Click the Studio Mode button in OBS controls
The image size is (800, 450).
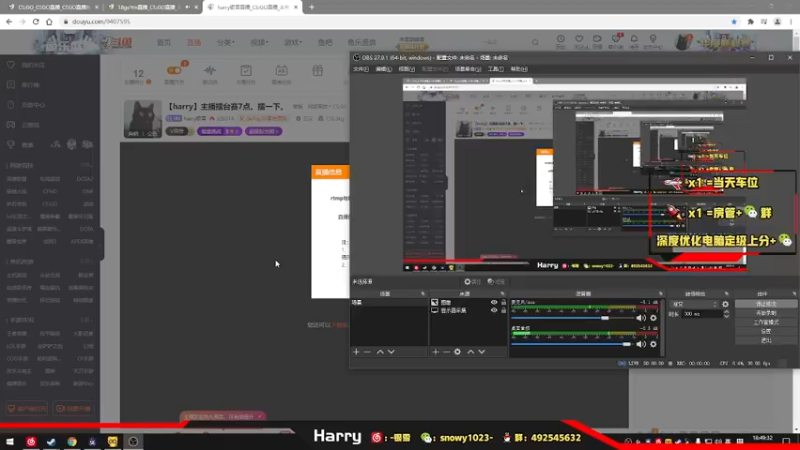(x=766, y=322)
